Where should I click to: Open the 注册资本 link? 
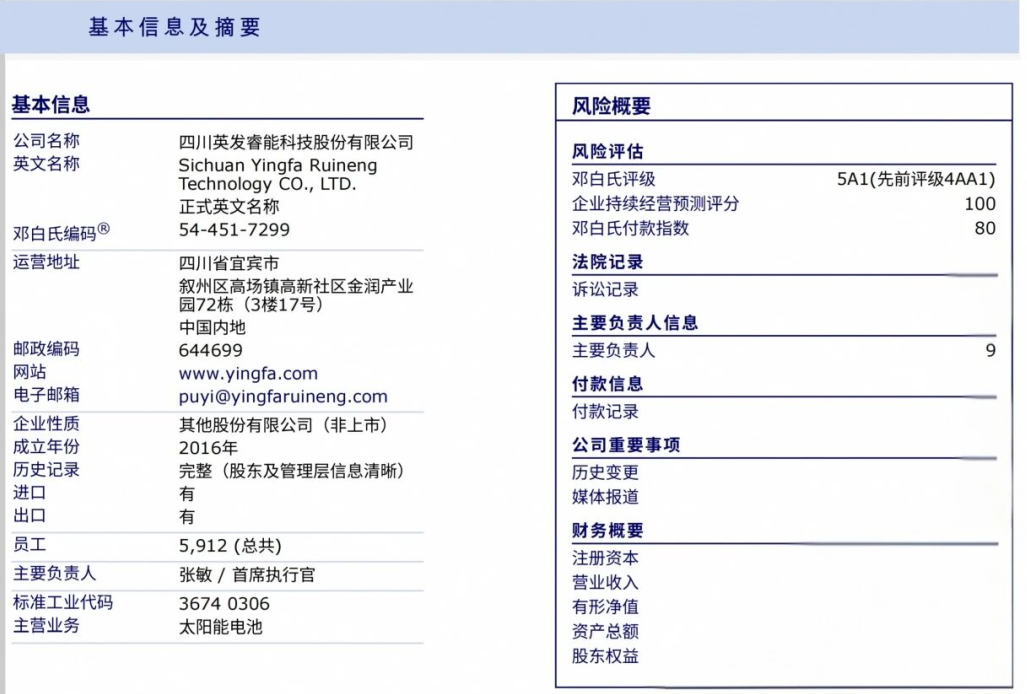click(605, 558)
